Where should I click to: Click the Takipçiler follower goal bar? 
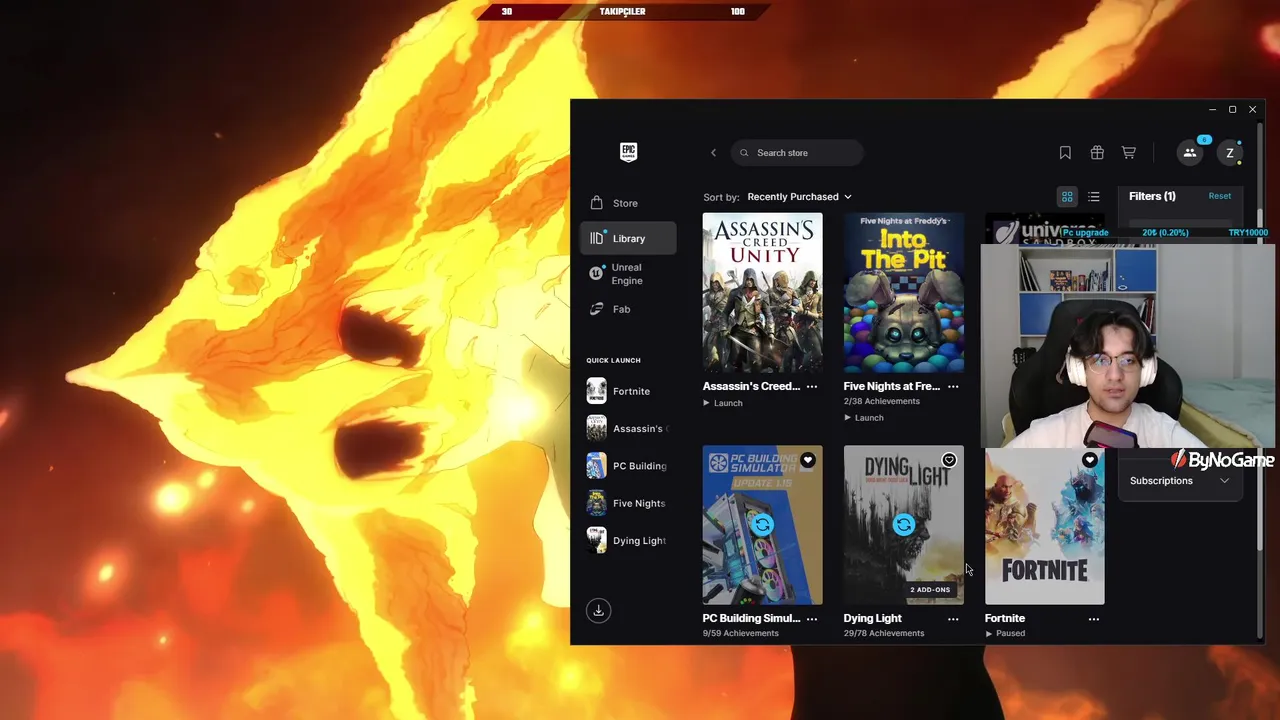pyautogui.click(x=622, y=11)
